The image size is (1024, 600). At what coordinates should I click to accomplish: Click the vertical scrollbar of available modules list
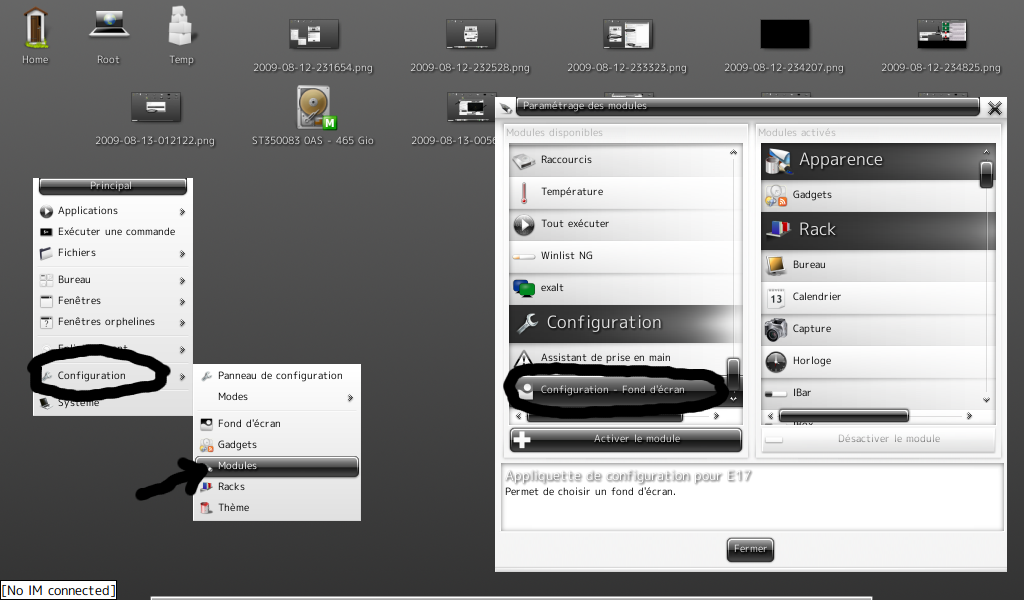[733, 373]
